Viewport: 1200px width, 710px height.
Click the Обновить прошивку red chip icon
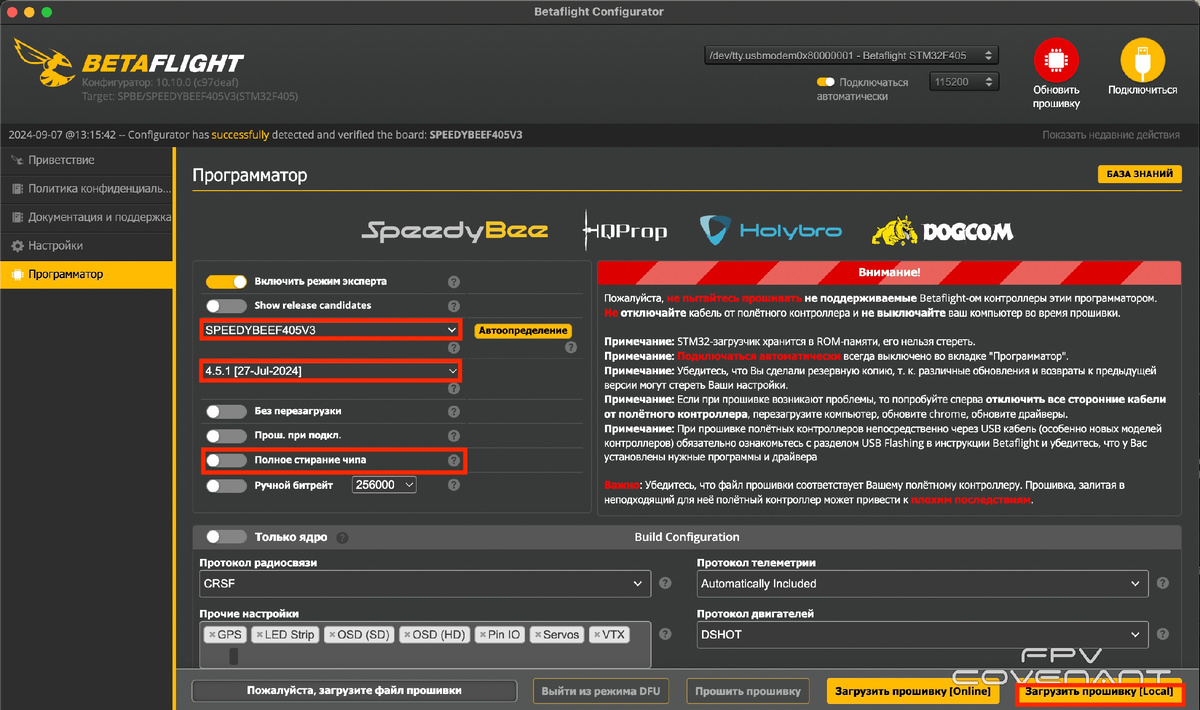(x=1056, y=60)
